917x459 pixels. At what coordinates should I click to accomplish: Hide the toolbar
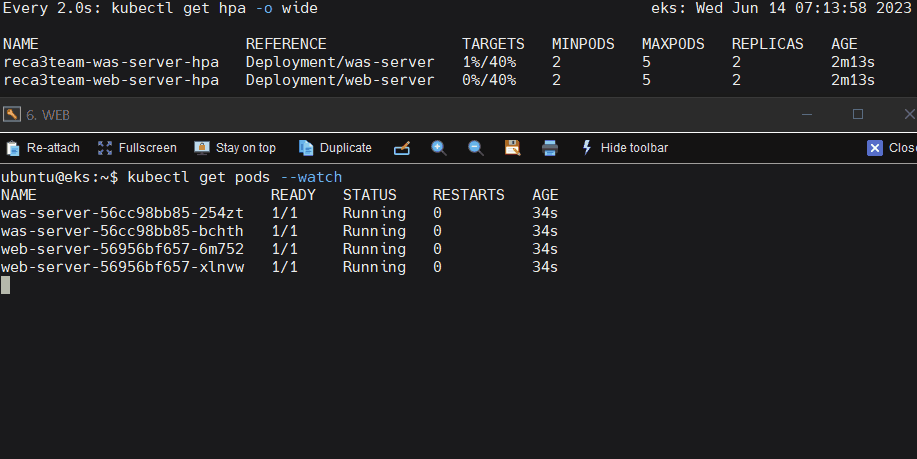tap(625, 148)
